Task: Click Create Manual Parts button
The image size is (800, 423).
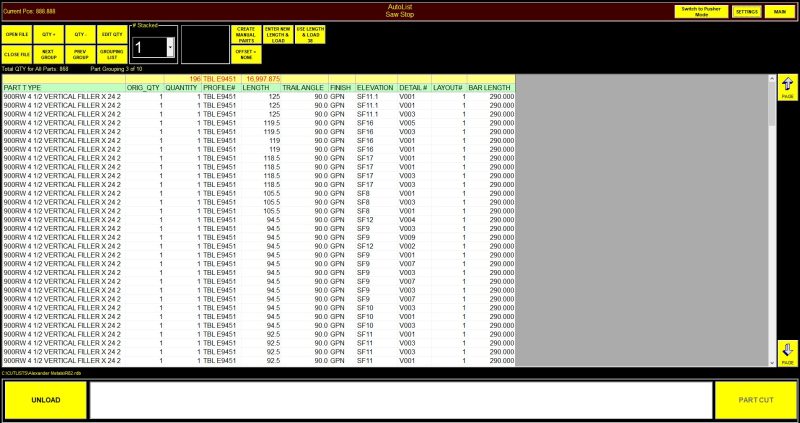Action: coord(245,34)
